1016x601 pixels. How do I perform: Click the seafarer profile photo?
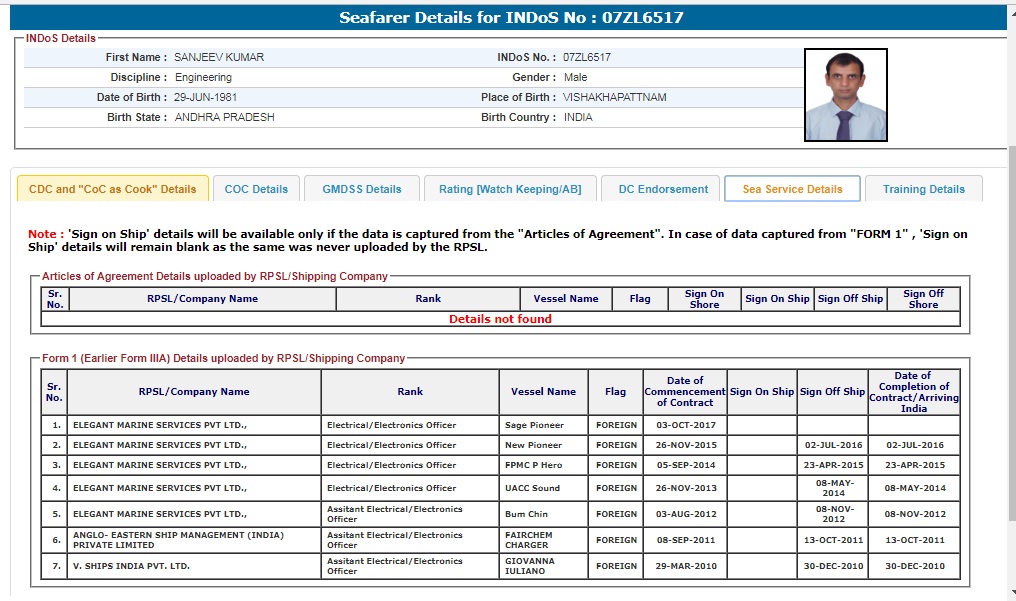click(x=845, y=96)
